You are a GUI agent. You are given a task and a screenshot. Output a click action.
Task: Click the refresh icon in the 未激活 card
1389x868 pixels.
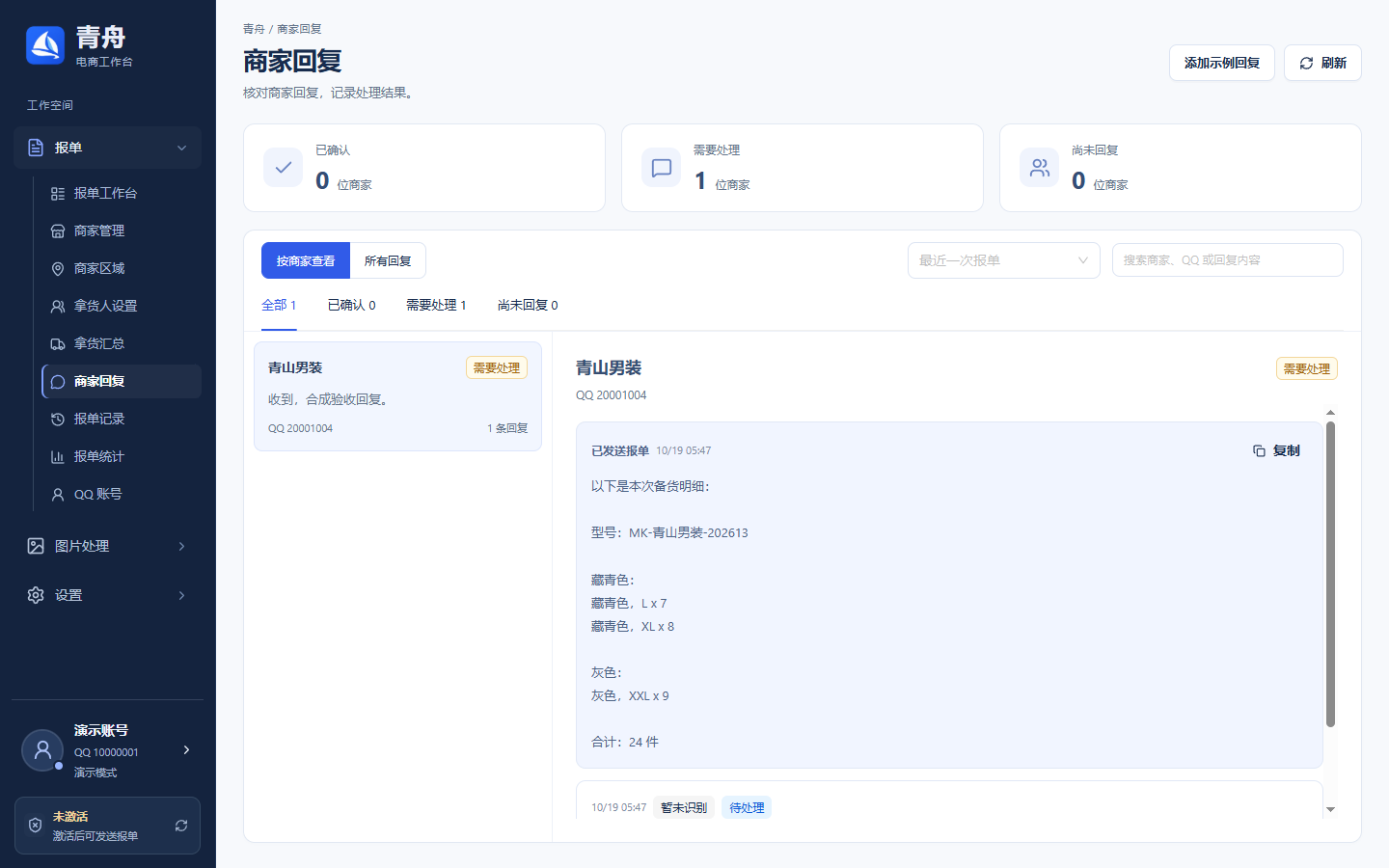point(181,826)
